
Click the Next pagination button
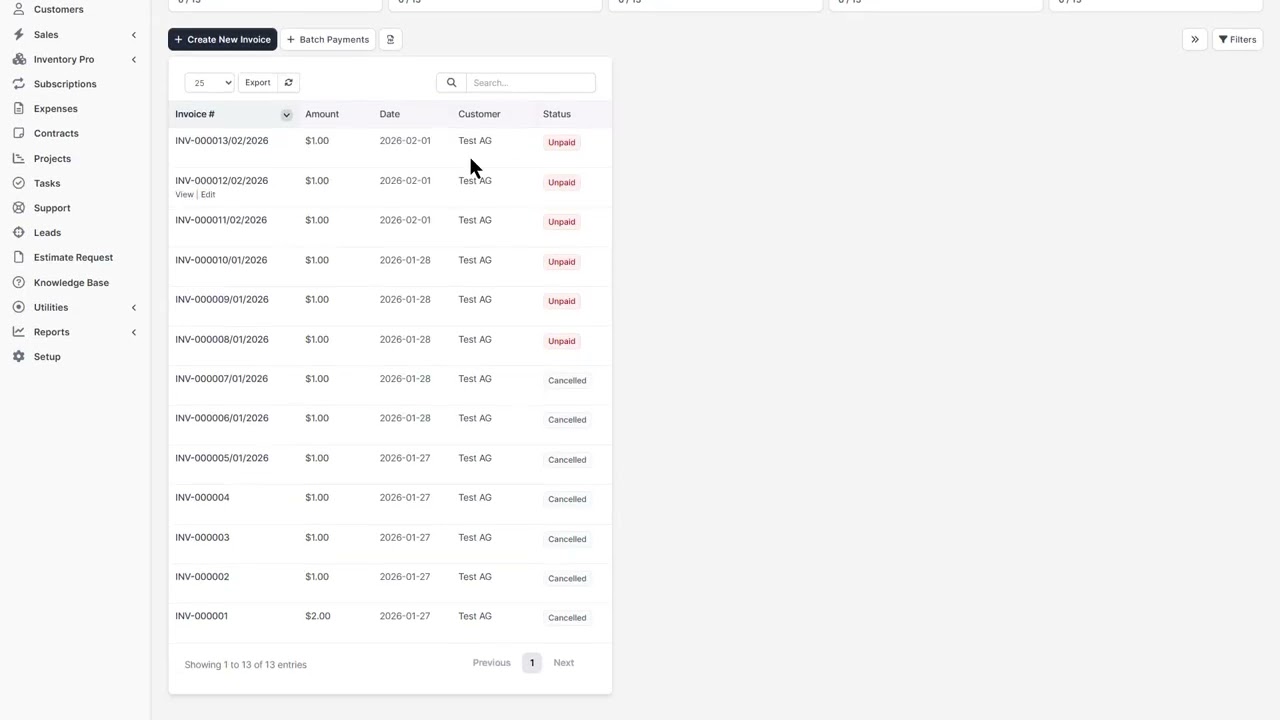tap(564, 663)
